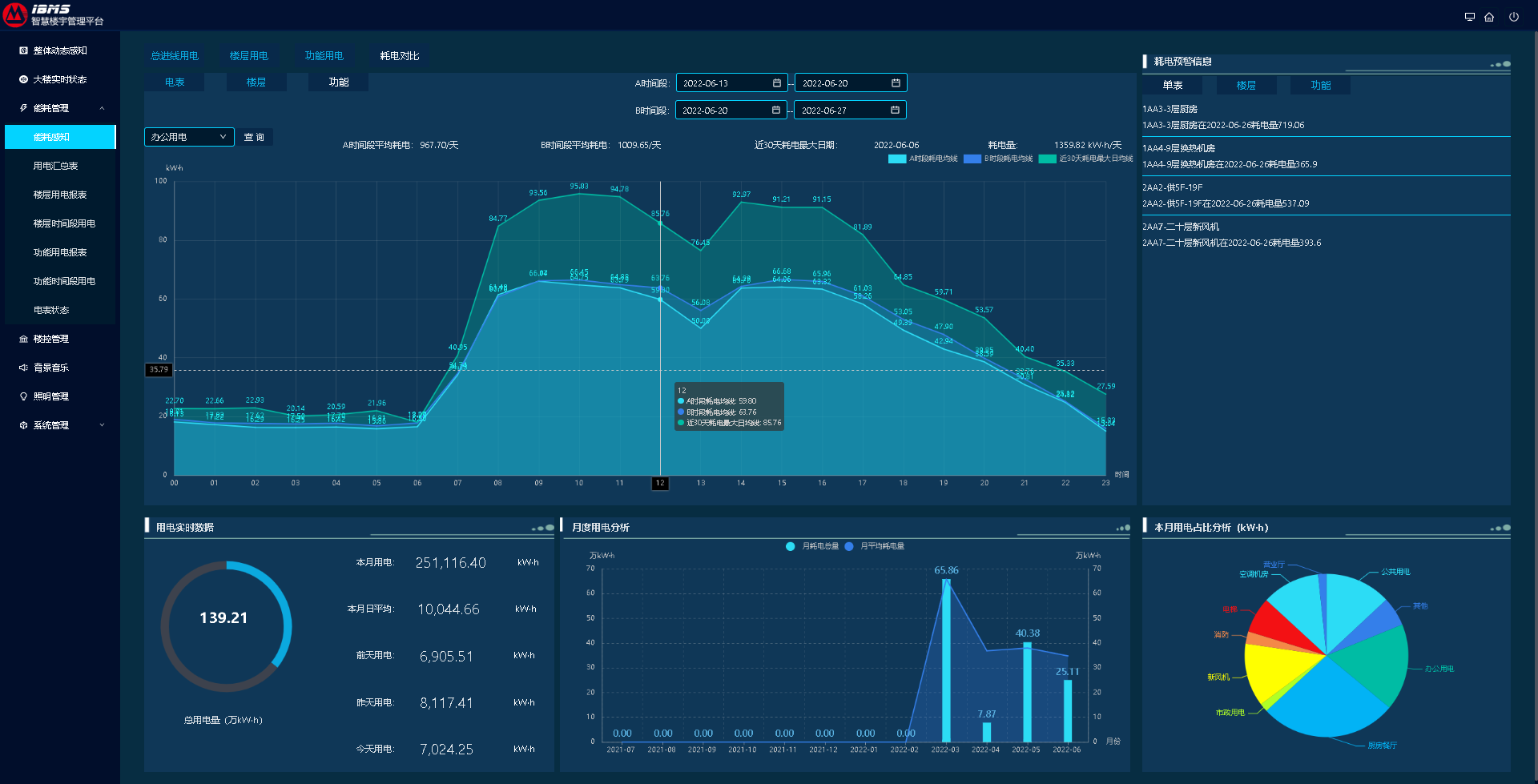The height and width of the screenshot is (784, 1538).
Task: Open the 办公用电 dropdown
Action: 189,137
